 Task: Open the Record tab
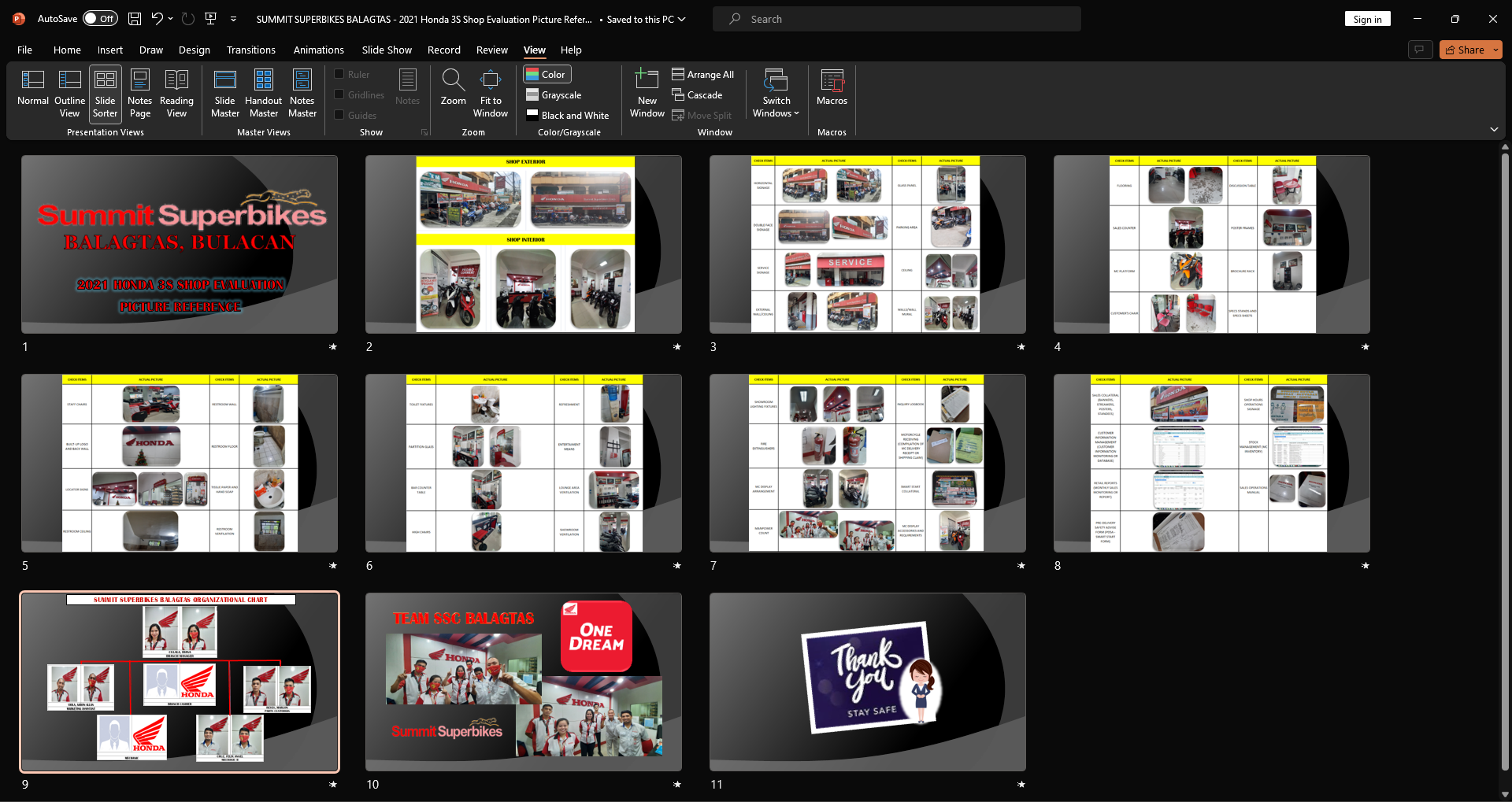pyautogui.click(x=443, y=50)
